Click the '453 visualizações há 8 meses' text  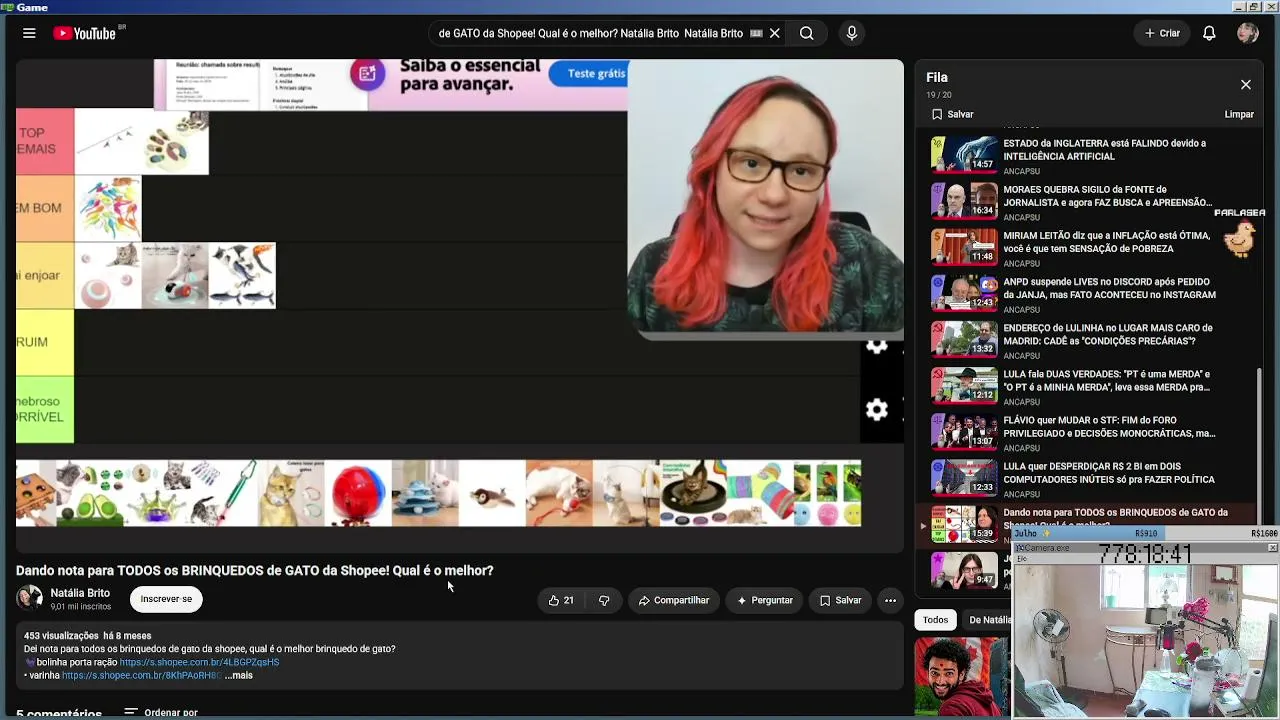pyautogui.click(x=88, y=636)
